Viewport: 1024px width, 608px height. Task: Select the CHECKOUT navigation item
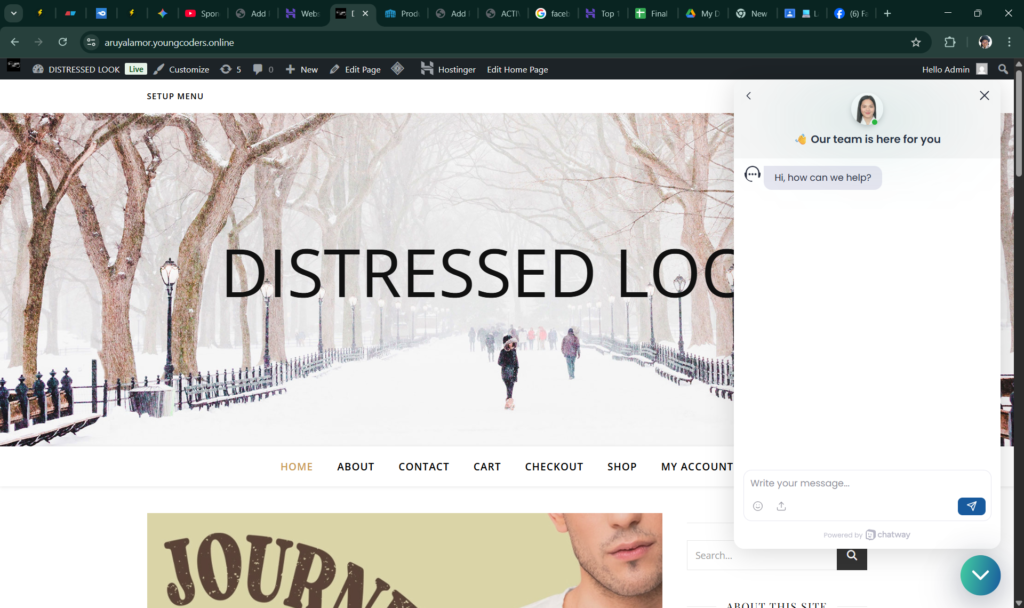pyautogui.click(x=553, y=466)
